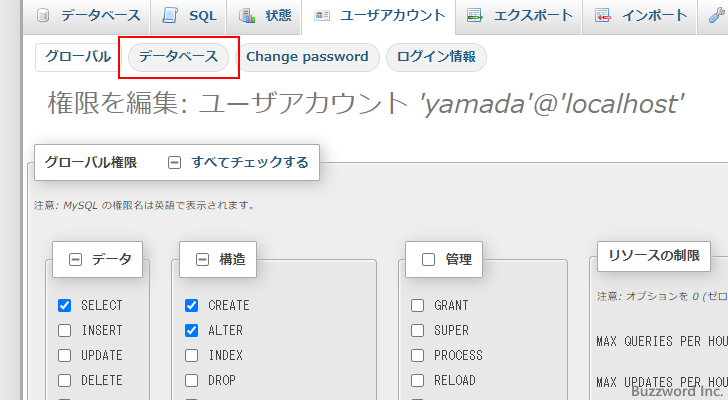The width and height of the screenshot is (728, 400).
Task: Open the Change password sub-tab
Action: [x=307, y=57]
